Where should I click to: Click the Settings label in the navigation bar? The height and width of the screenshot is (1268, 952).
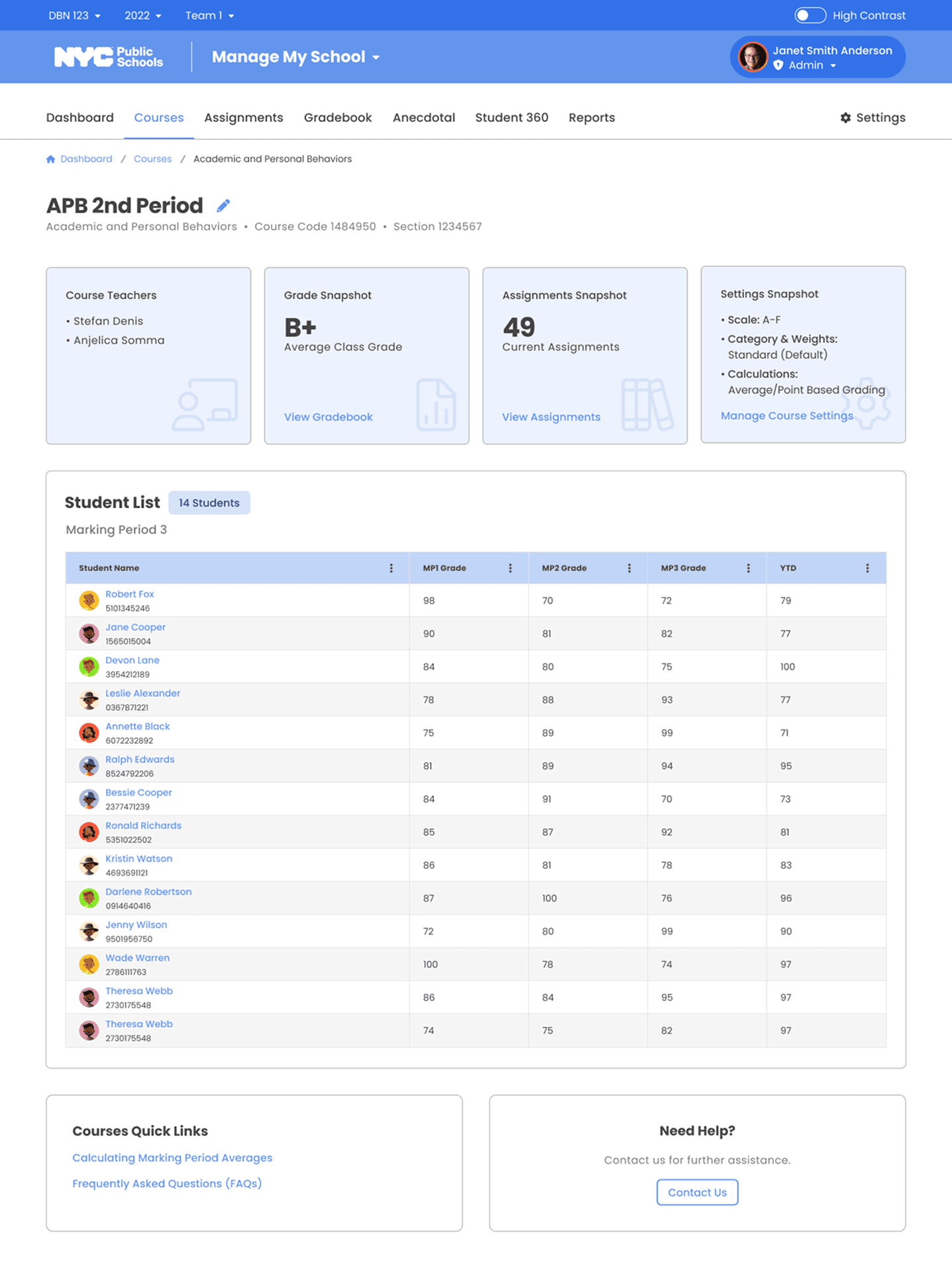[x=880, y=117]
